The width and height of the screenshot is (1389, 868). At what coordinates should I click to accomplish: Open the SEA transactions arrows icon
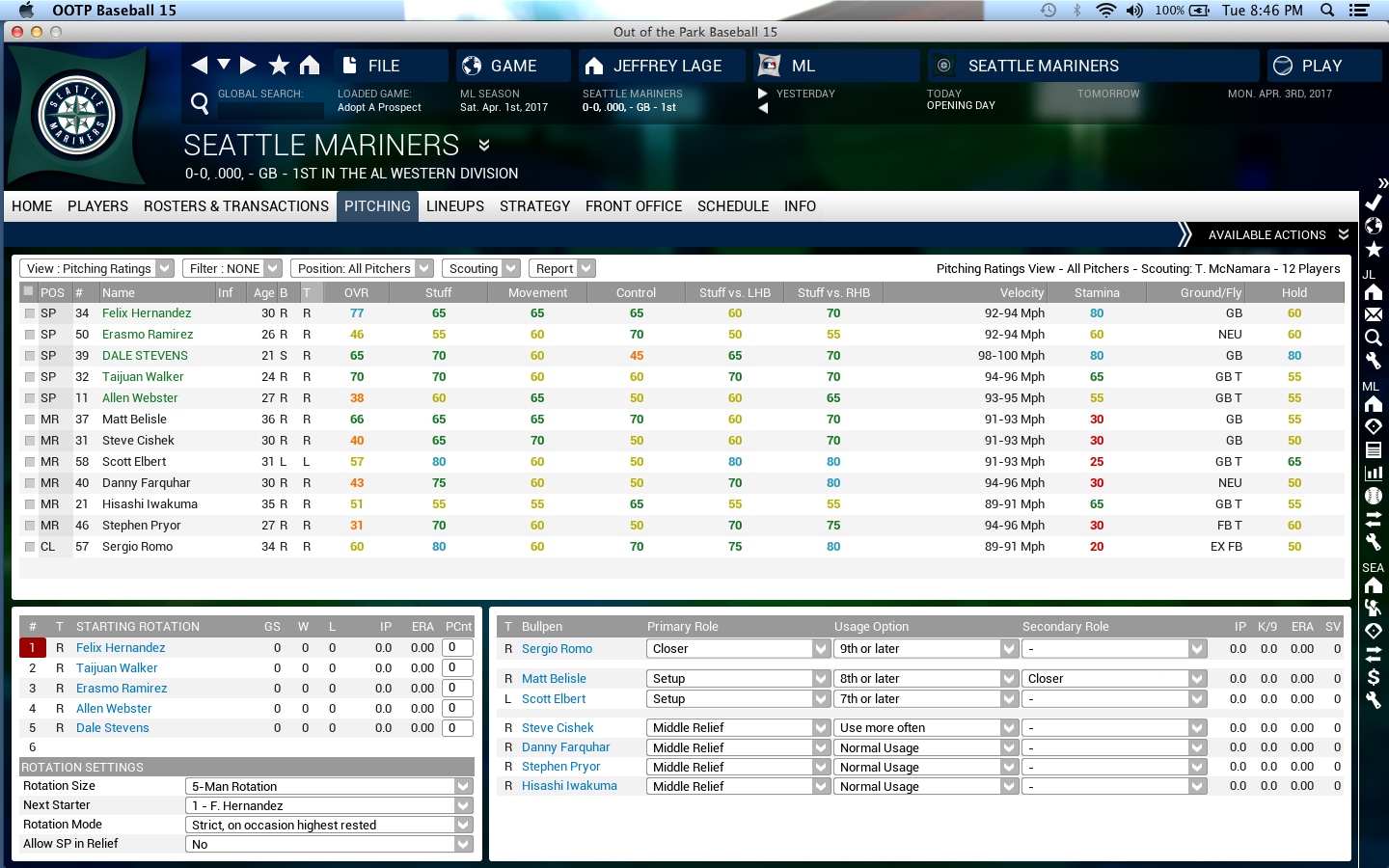click(x=1374, y=654)
